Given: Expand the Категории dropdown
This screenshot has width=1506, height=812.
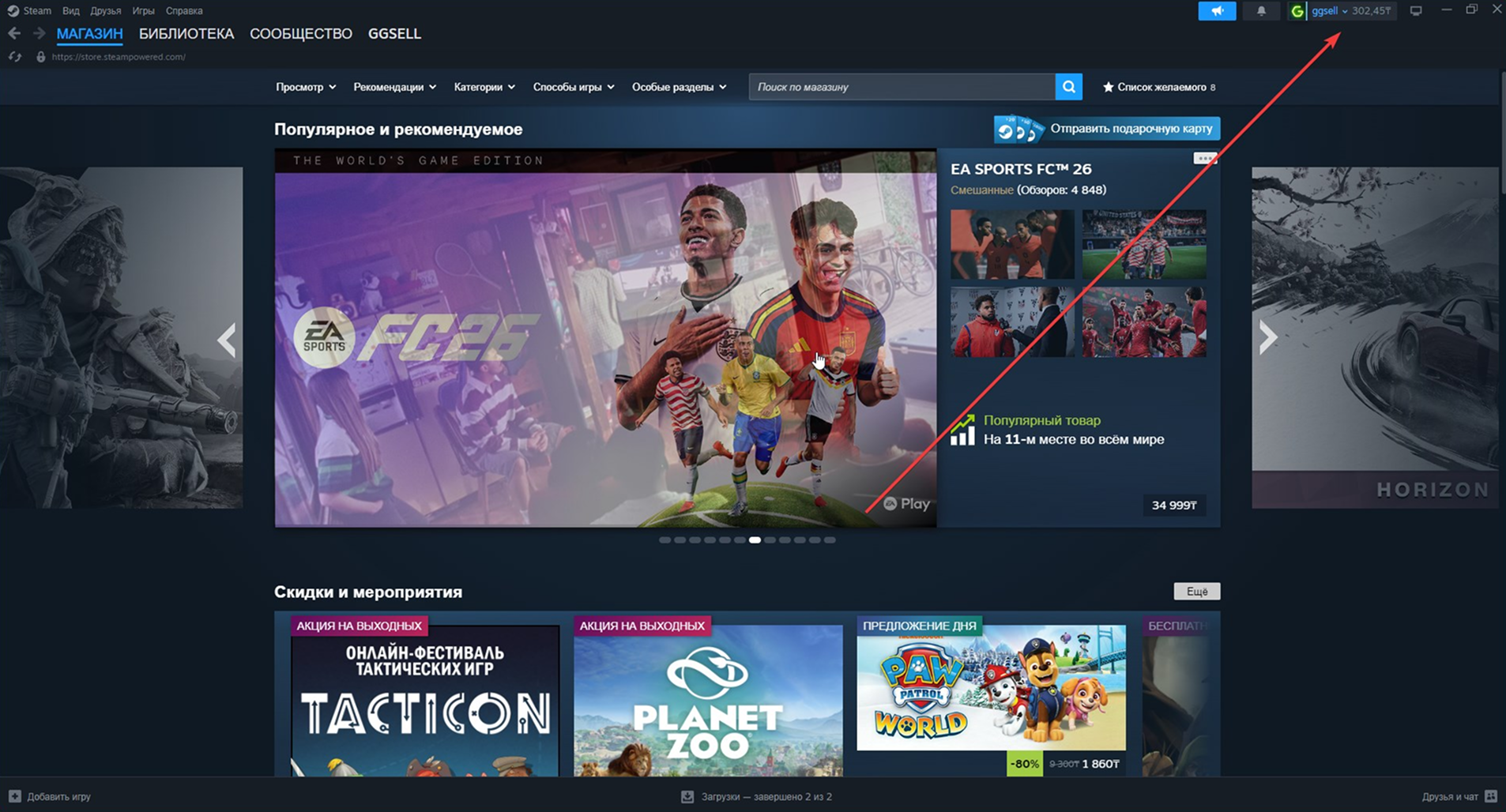Looking at the screenshot, I should coord(484,87).
